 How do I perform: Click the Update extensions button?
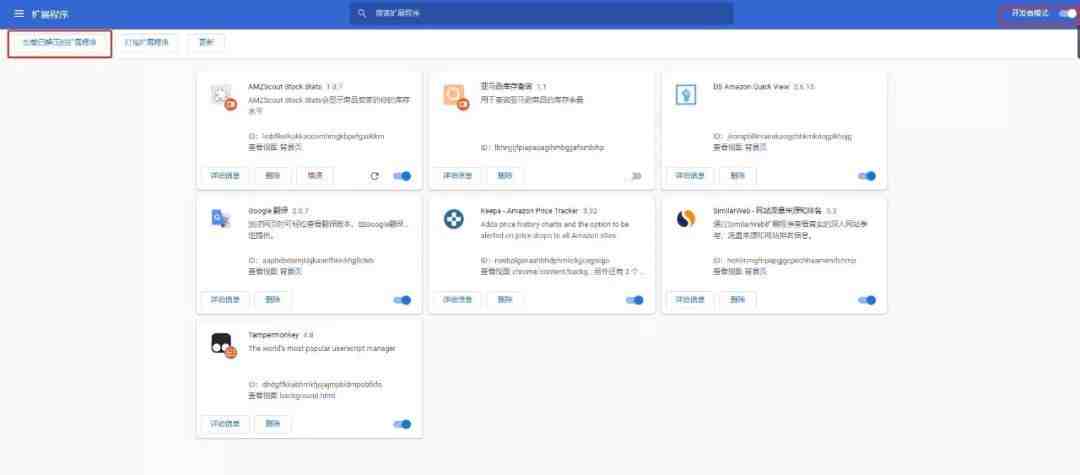click(206, 43)
